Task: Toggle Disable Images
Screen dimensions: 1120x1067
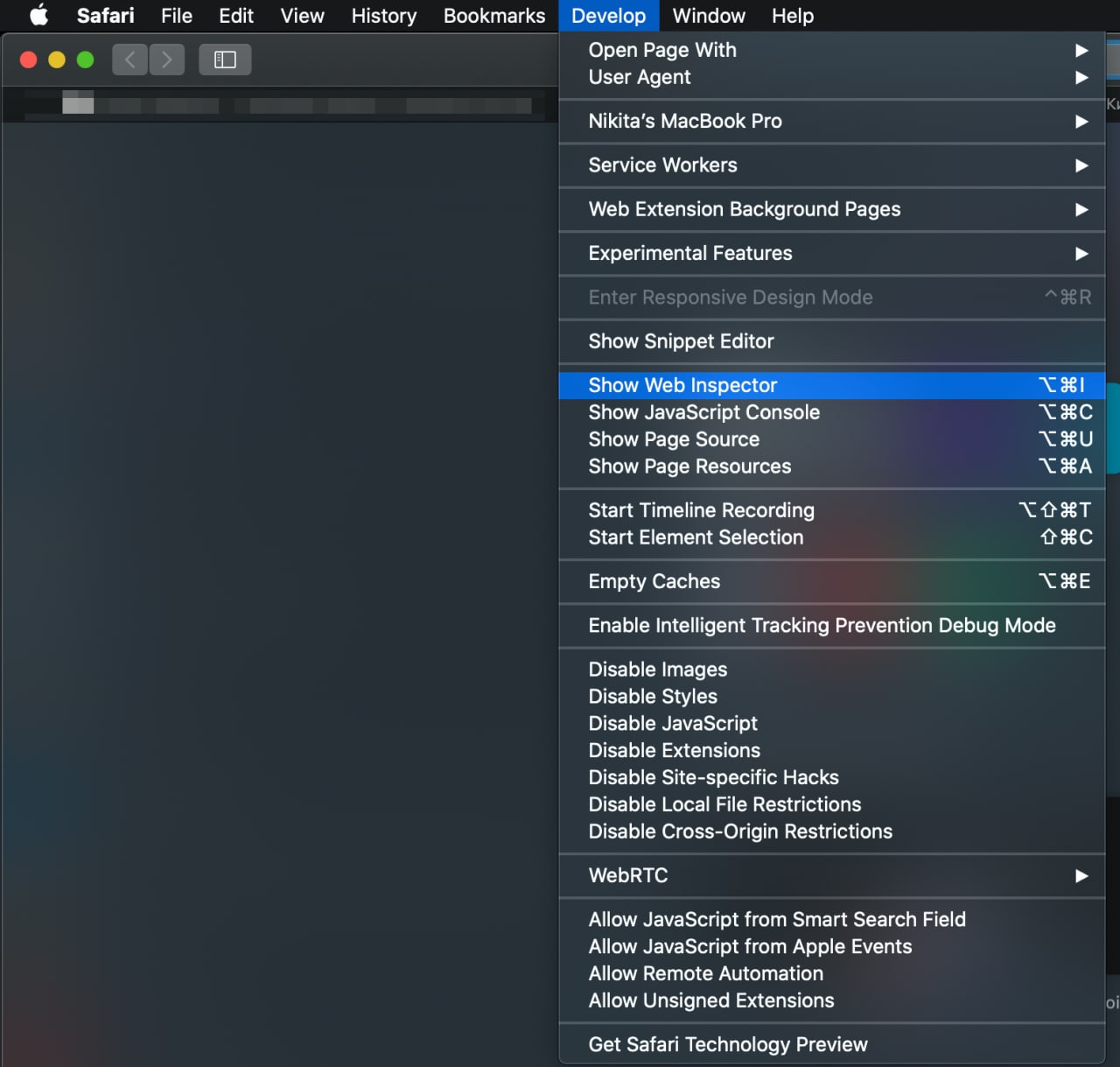Action: pyautogui.click(x=832, y=670)
